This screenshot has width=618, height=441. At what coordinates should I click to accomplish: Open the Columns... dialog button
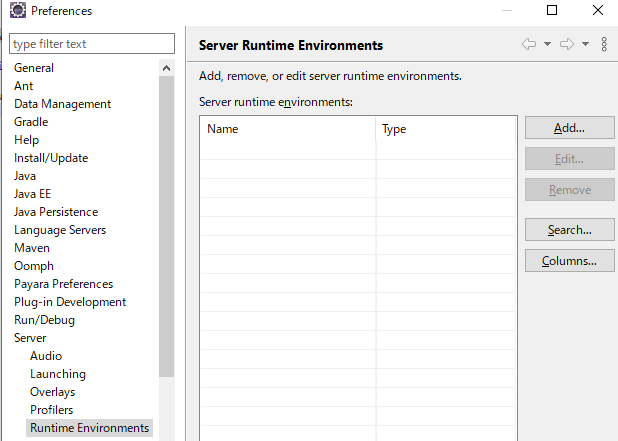568,261
